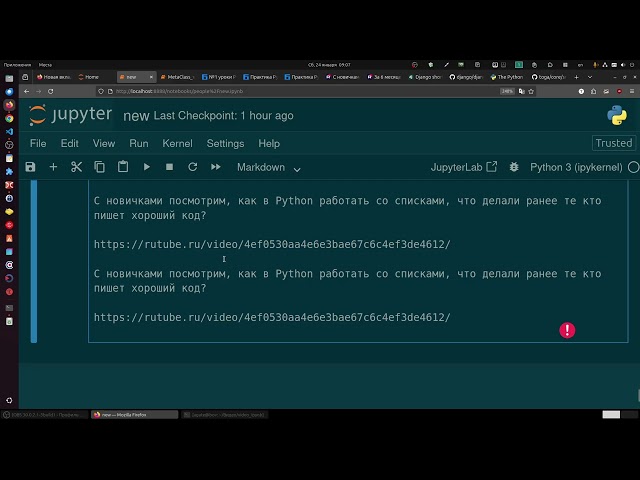Close the 'new' browser tab
Screen dimensions: 640x480
click(x=151, y=77)
